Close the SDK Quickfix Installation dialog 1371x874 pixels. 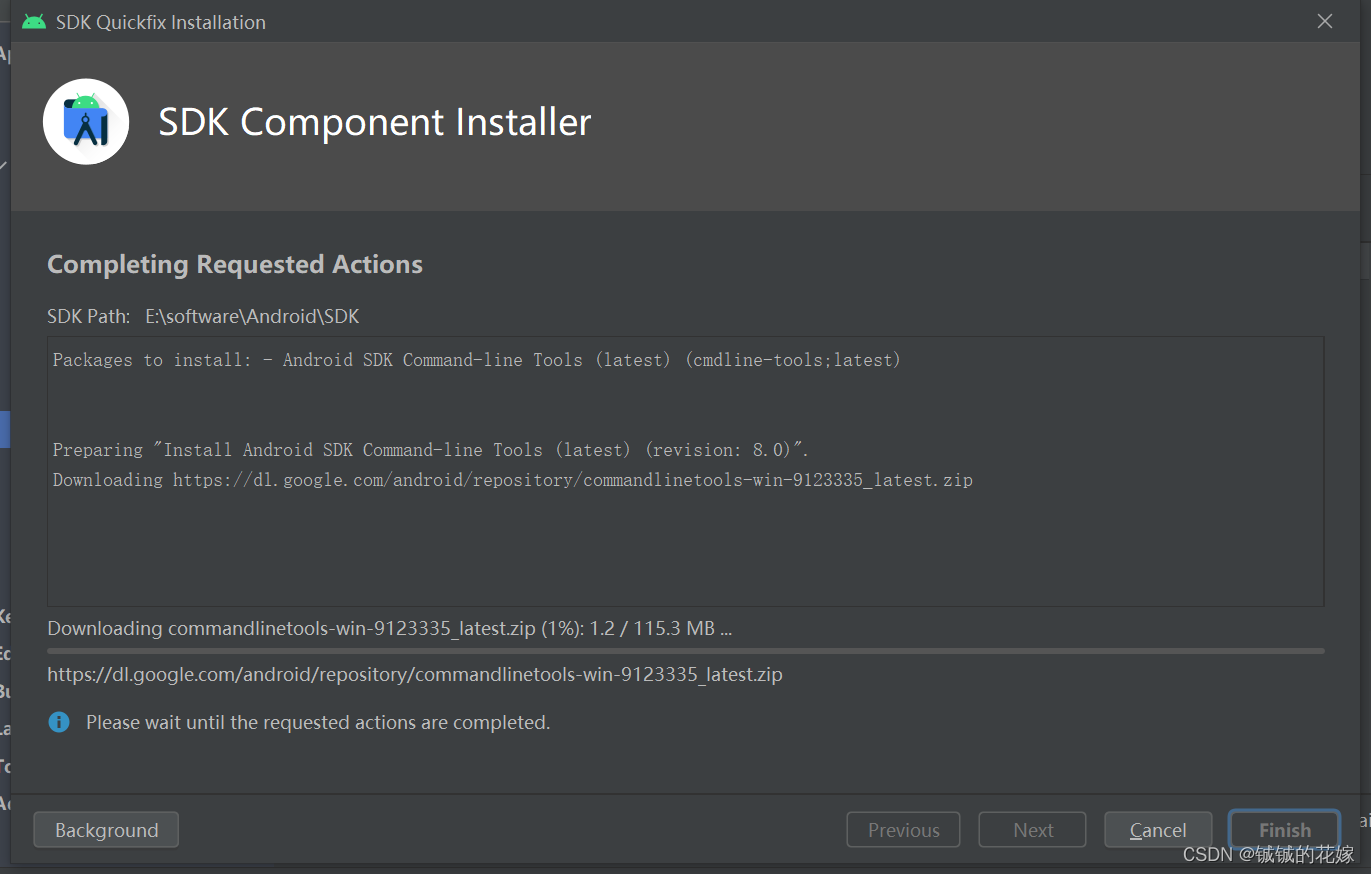click(1325, 21)
